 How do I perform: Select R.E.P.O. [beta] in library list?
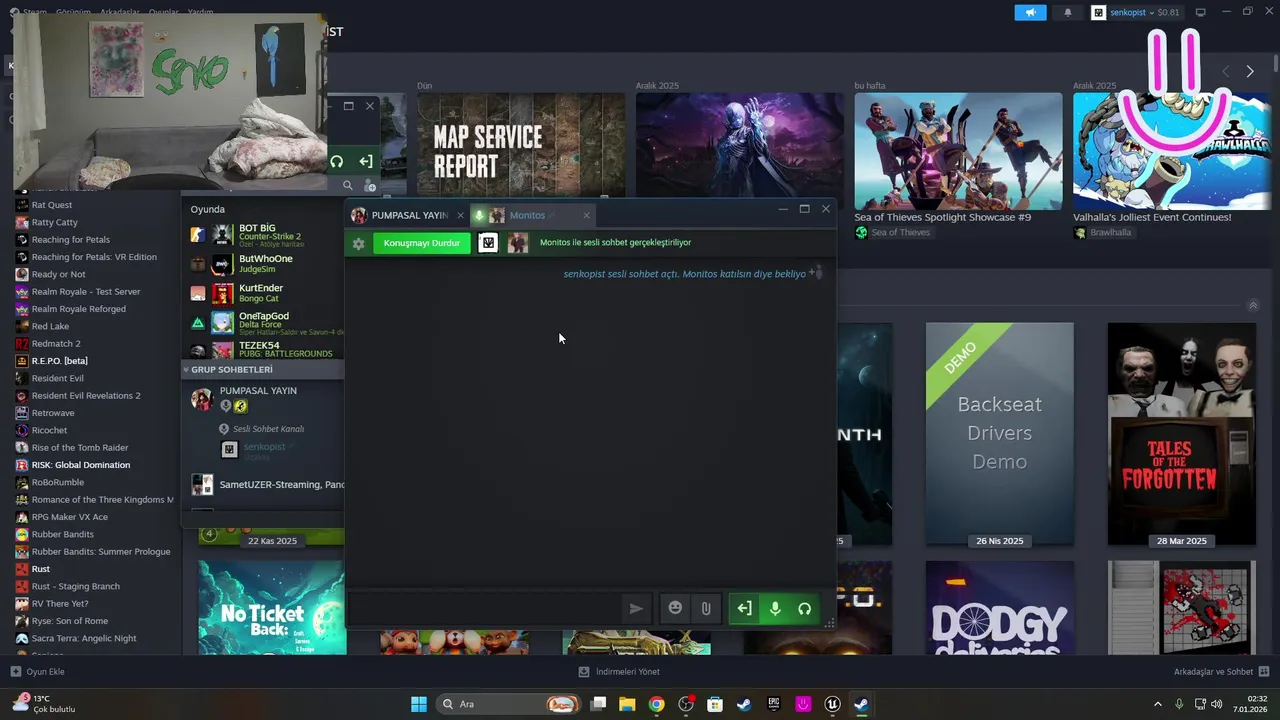point(60,361)
